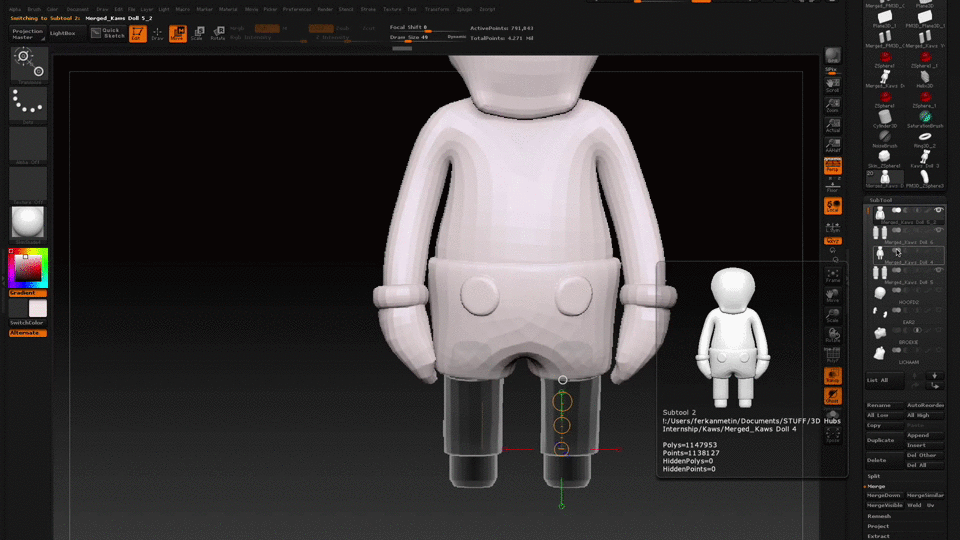Open the Transpose brush picker
Screen dimensions: 960x540
pos(28,65)
